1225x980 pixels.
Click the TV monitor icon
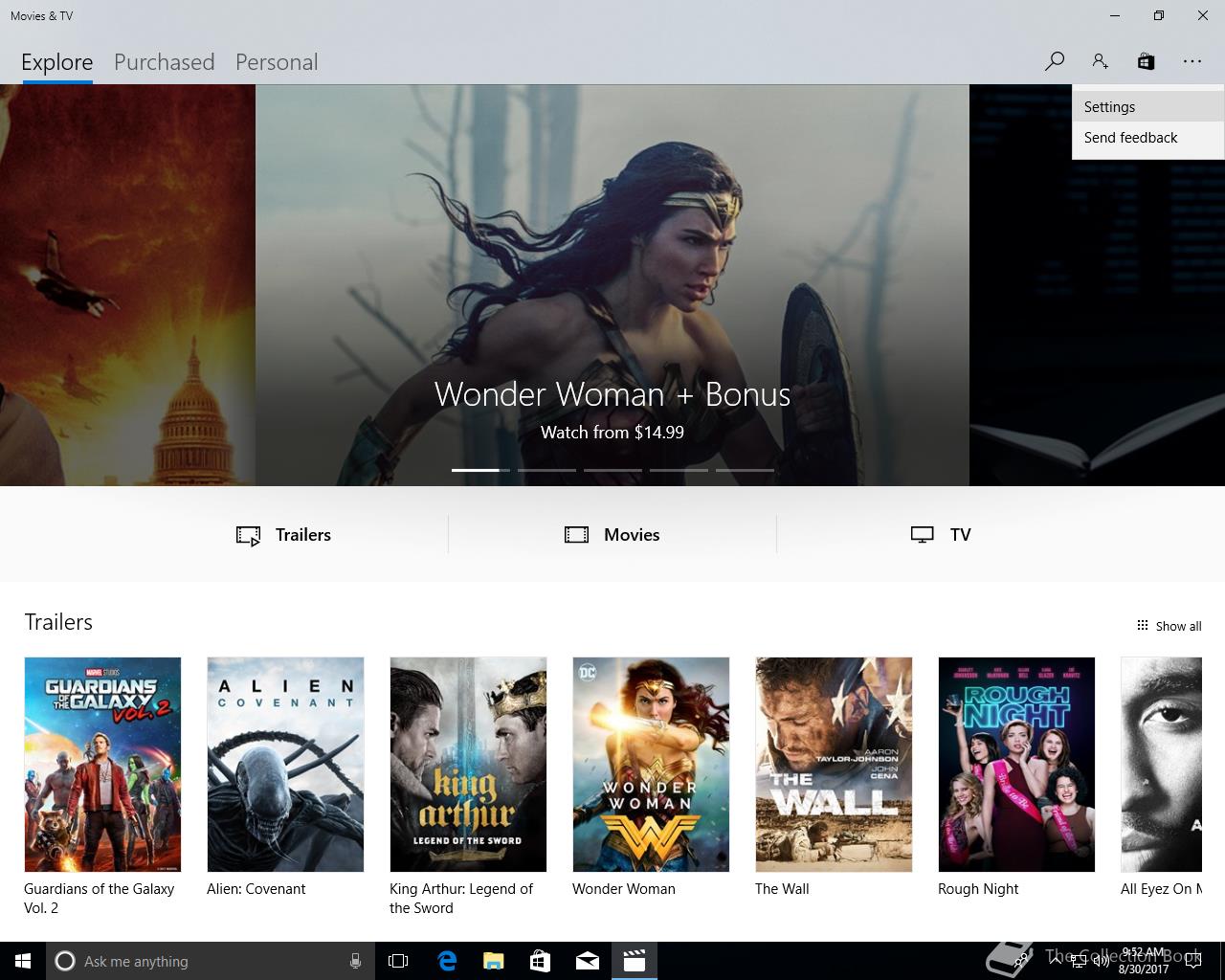pos(922,535)
